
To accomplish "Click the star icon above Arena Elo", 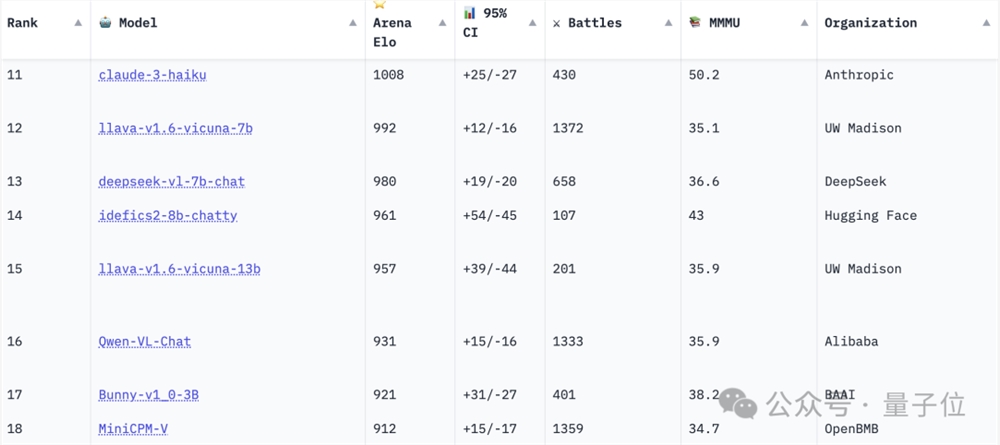I will pyautogui.click(x=379, y=6).
